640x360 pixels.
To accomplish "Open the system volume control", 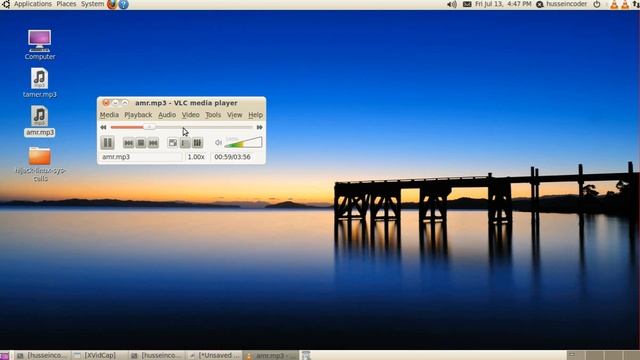I will pyautogui.click(x=452, y=4).
